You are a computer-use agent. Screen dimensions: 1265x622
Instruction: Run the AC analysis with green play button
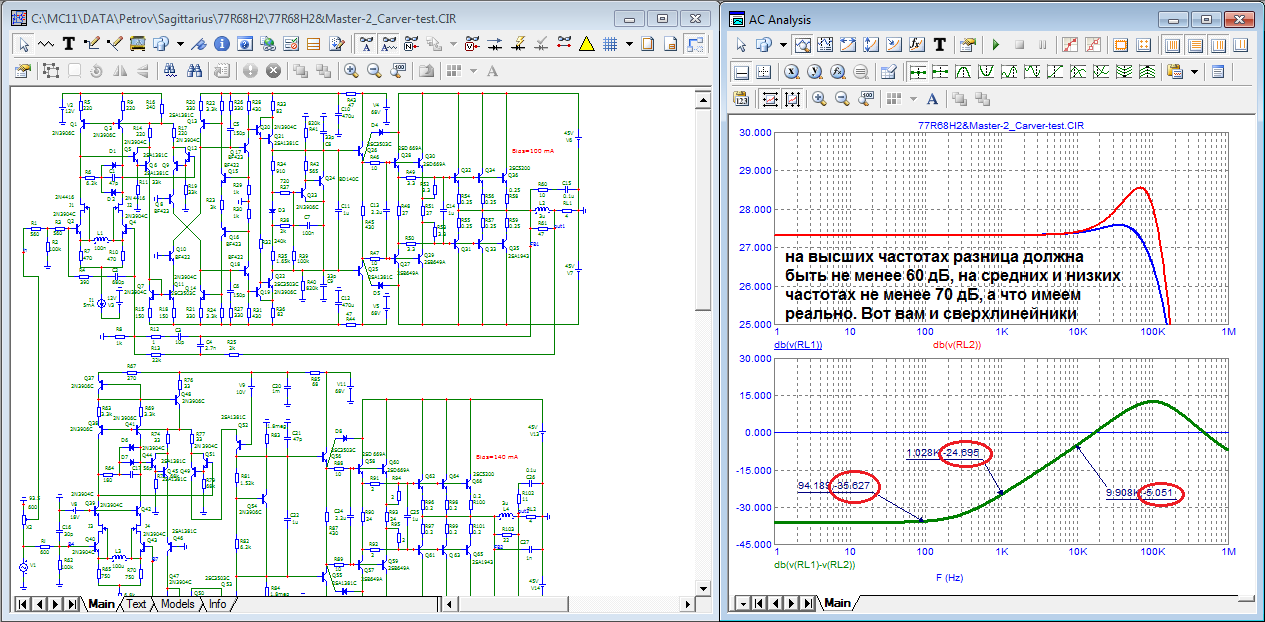(995, 45)
